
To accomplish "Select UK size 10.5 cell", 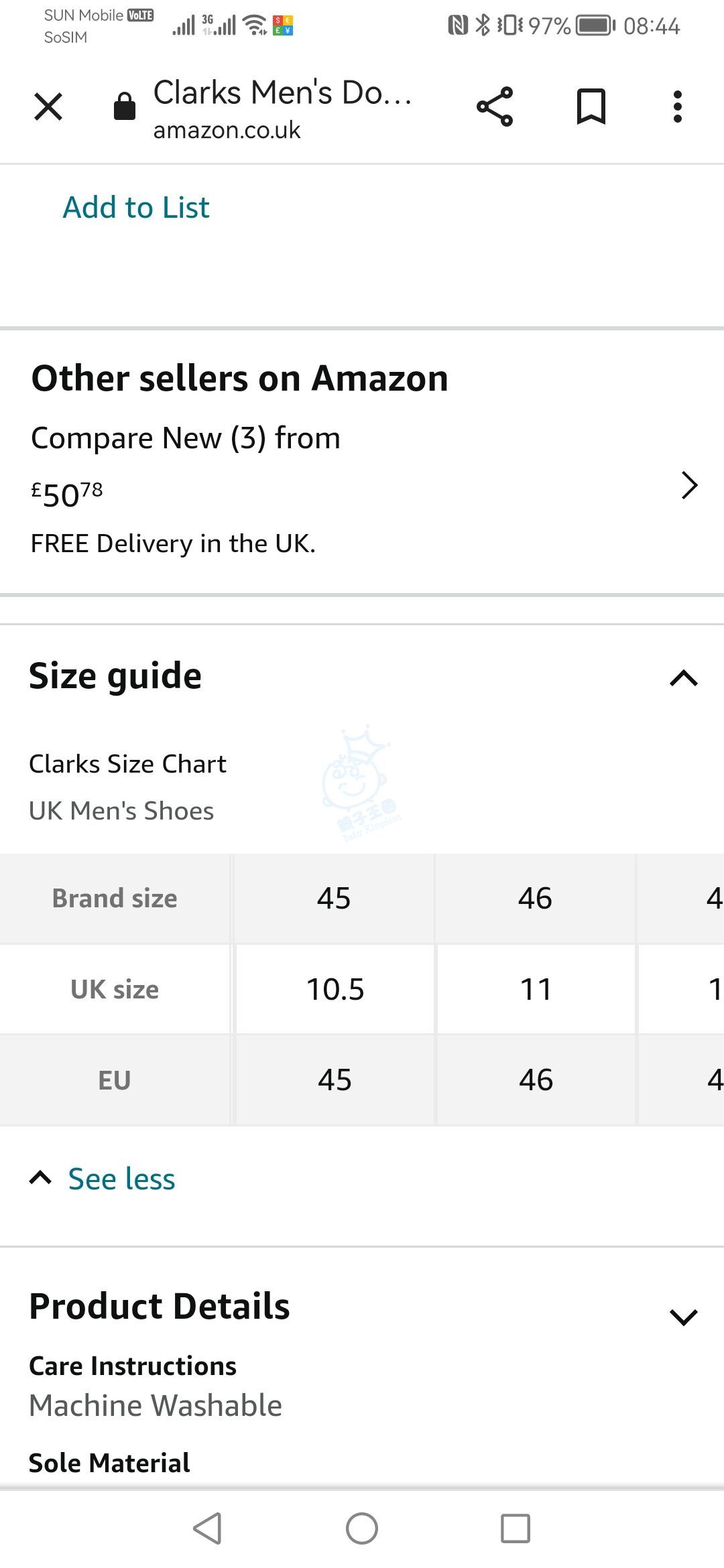I will (335, 989).
